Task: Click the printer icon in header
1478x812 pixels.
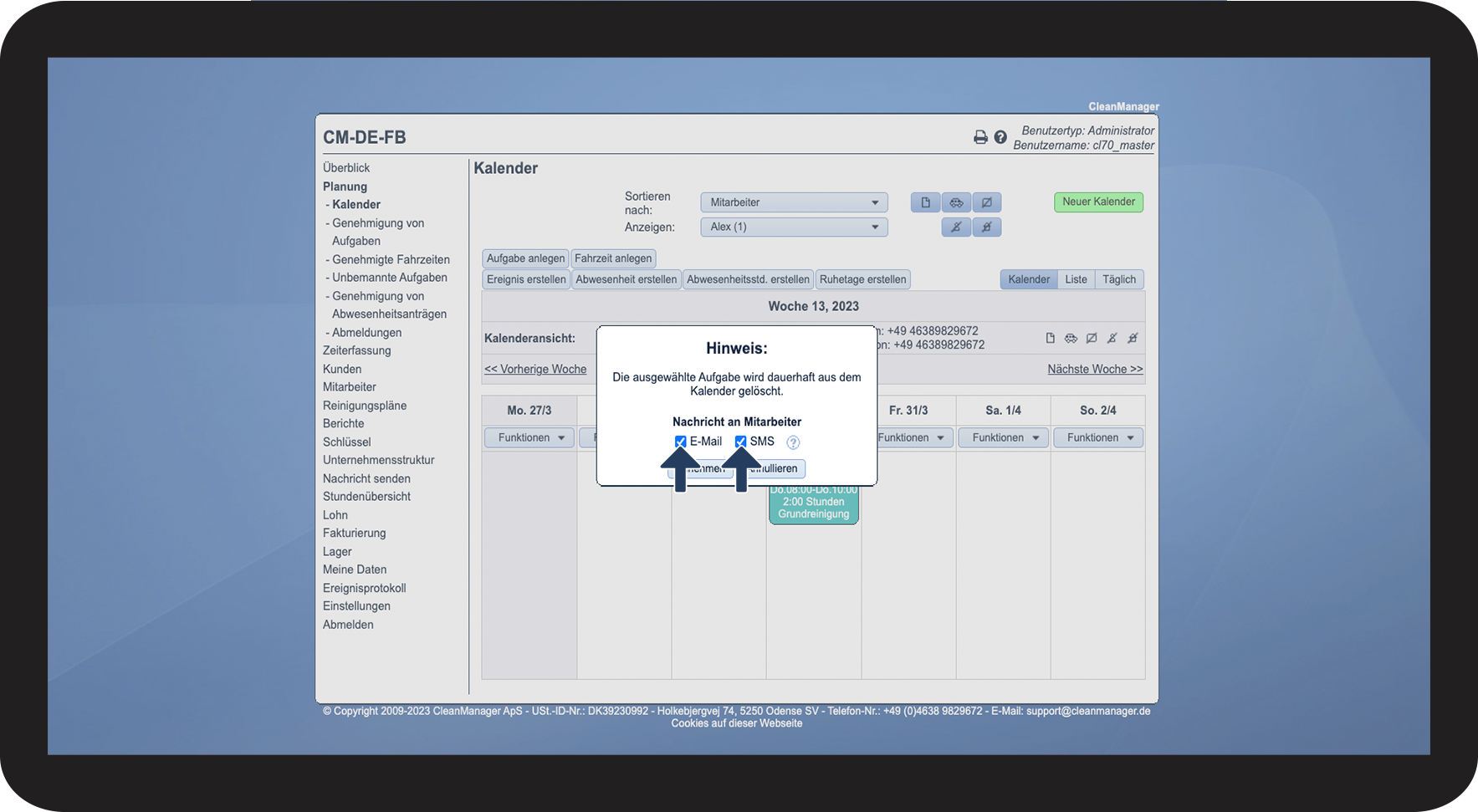Action: click(980, 137)
